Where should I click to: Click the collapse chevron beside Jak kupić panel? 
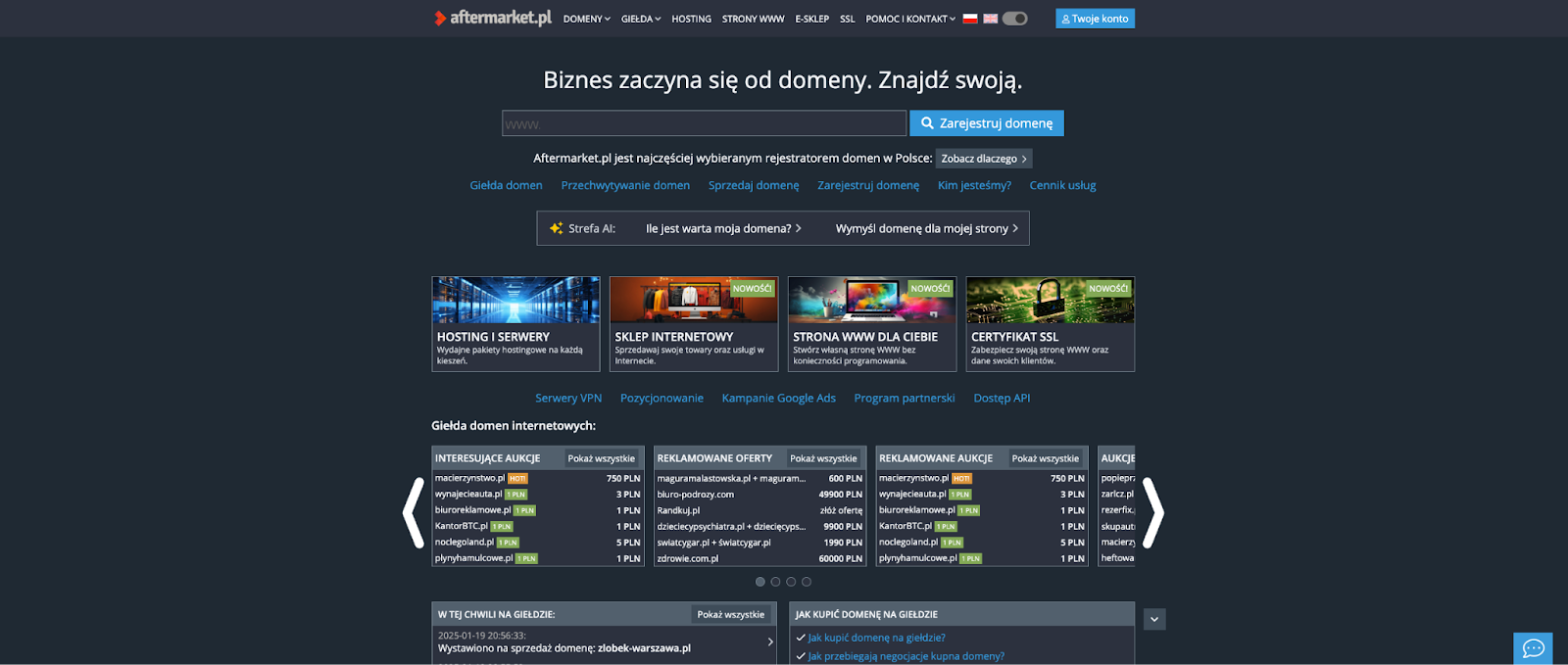[x=1154, y=619]
